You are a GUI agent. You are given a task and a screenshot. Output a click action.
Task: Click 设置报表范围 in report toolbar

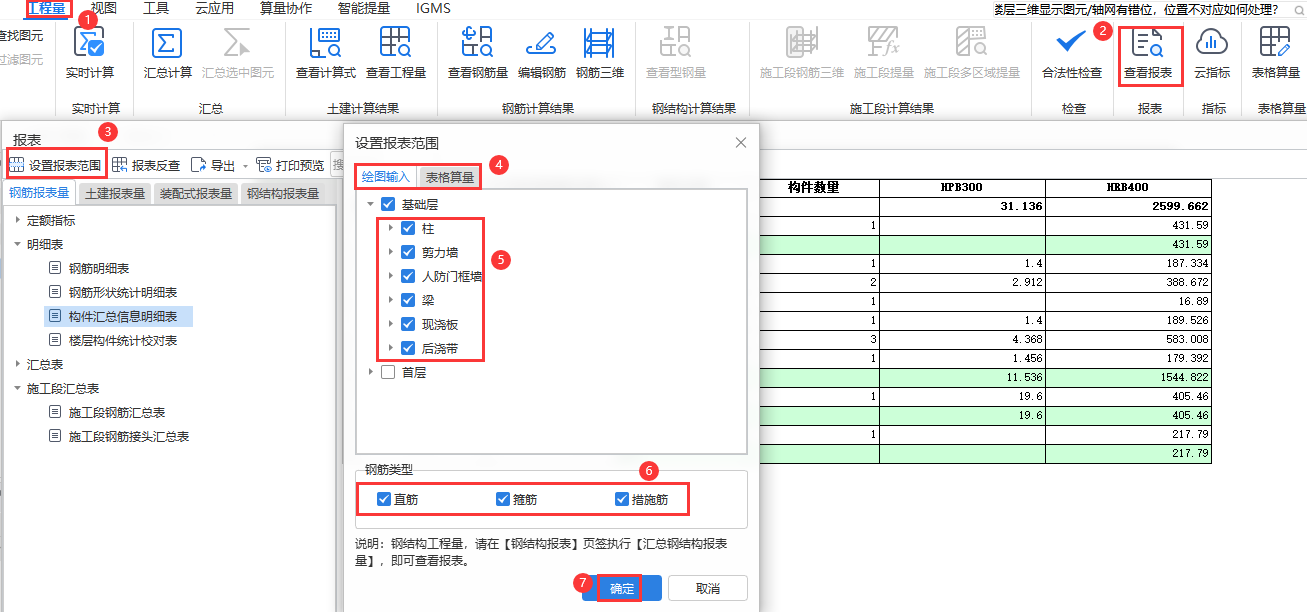(56, 165)
